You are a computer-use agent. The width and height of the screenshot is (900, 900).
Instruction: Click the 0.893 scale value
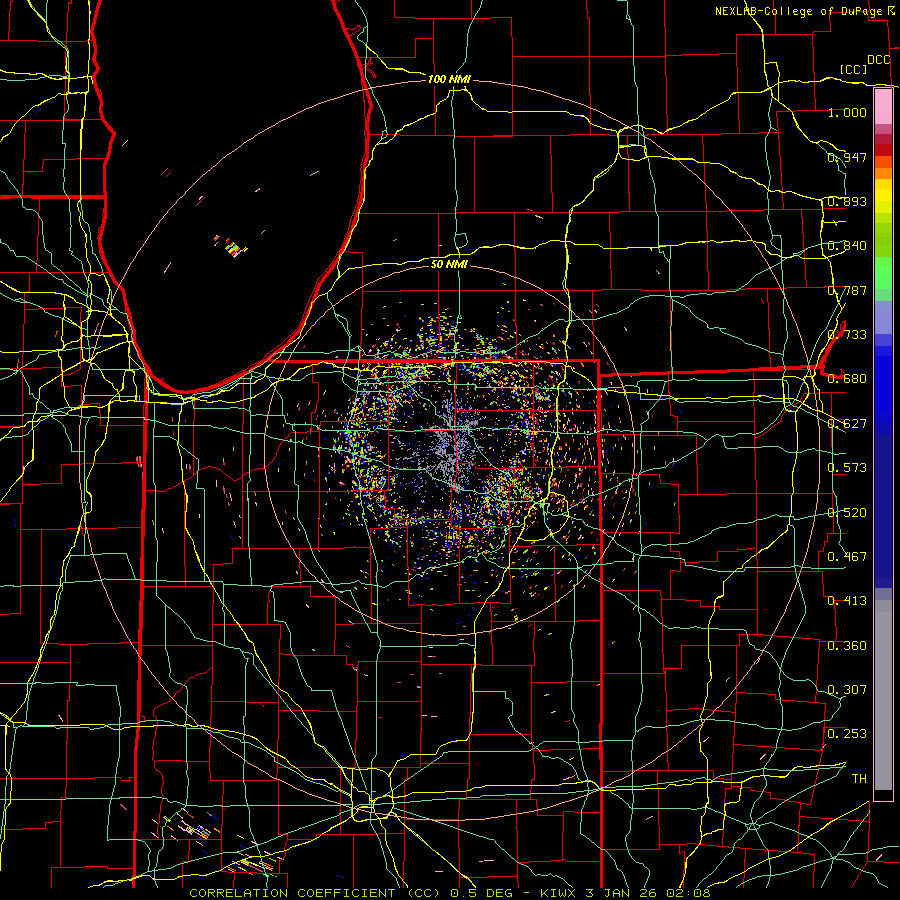coord(847,201)
